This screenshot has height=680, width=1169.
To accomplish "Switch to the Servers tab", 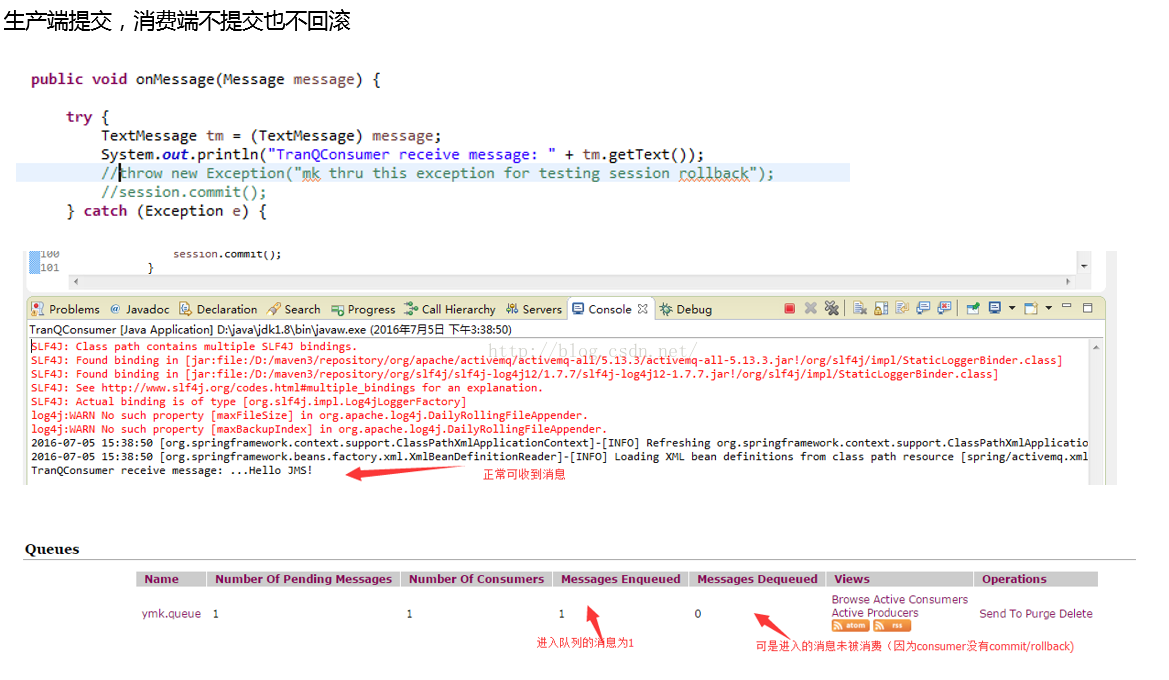I will click(x=534, y=309).
